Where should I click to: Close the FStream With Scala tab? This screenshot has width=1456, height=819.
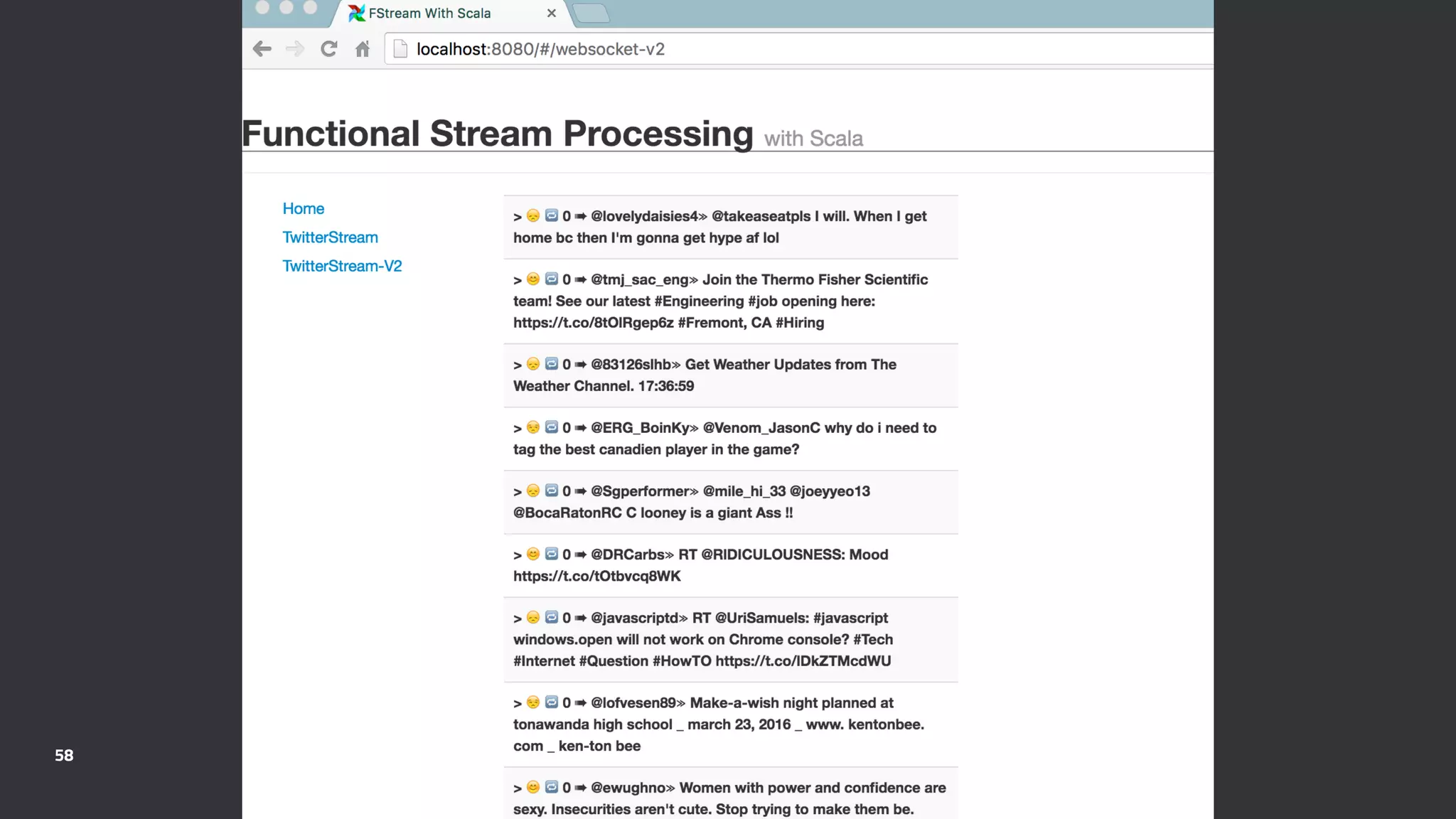(551, 14)
